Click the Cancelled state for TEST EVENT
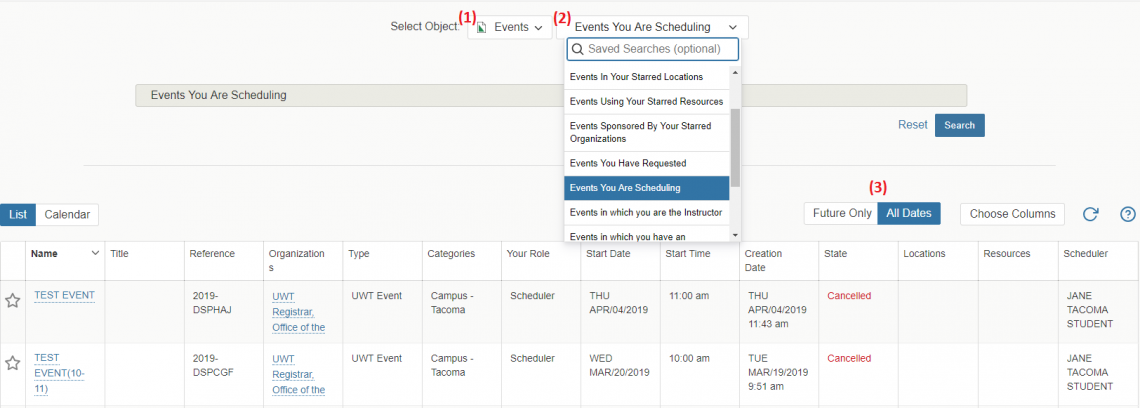Screen dimensions: 1140x408 (848, 296)
